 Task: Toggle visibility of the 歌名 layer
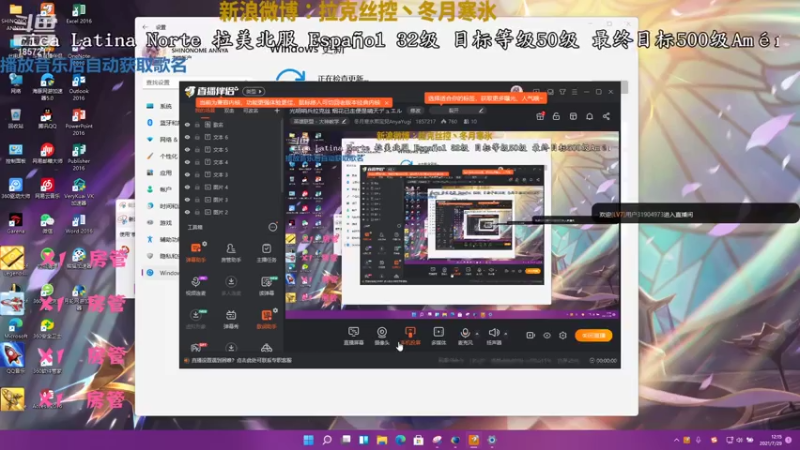[x=187, y=124]
